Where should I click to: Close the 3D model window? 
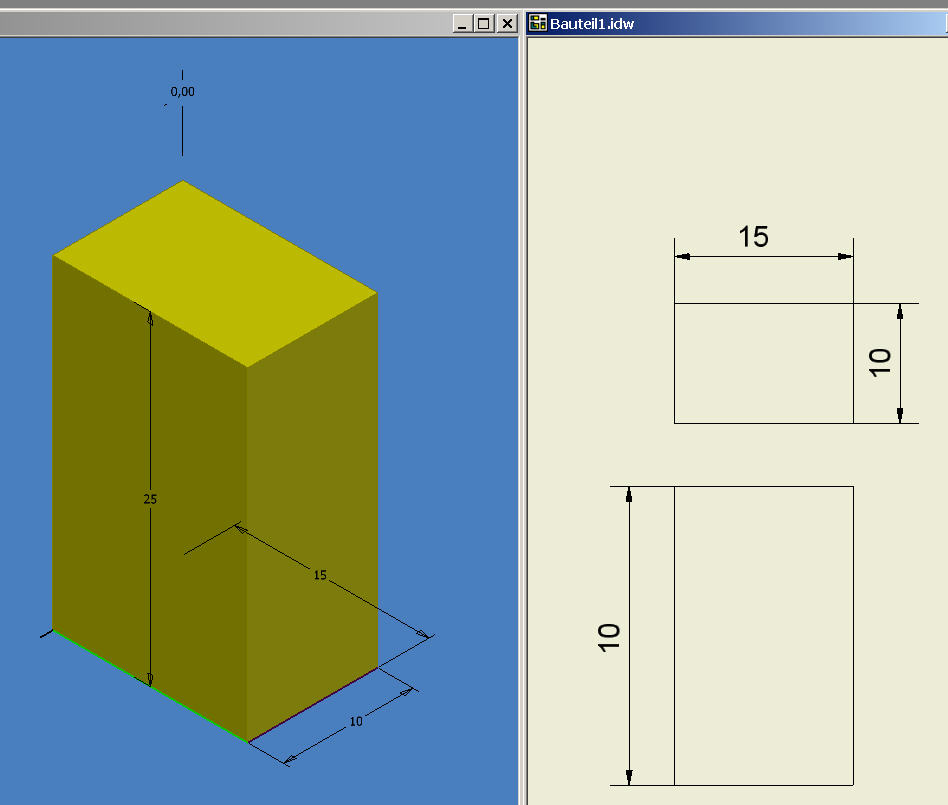coord(507,24)
